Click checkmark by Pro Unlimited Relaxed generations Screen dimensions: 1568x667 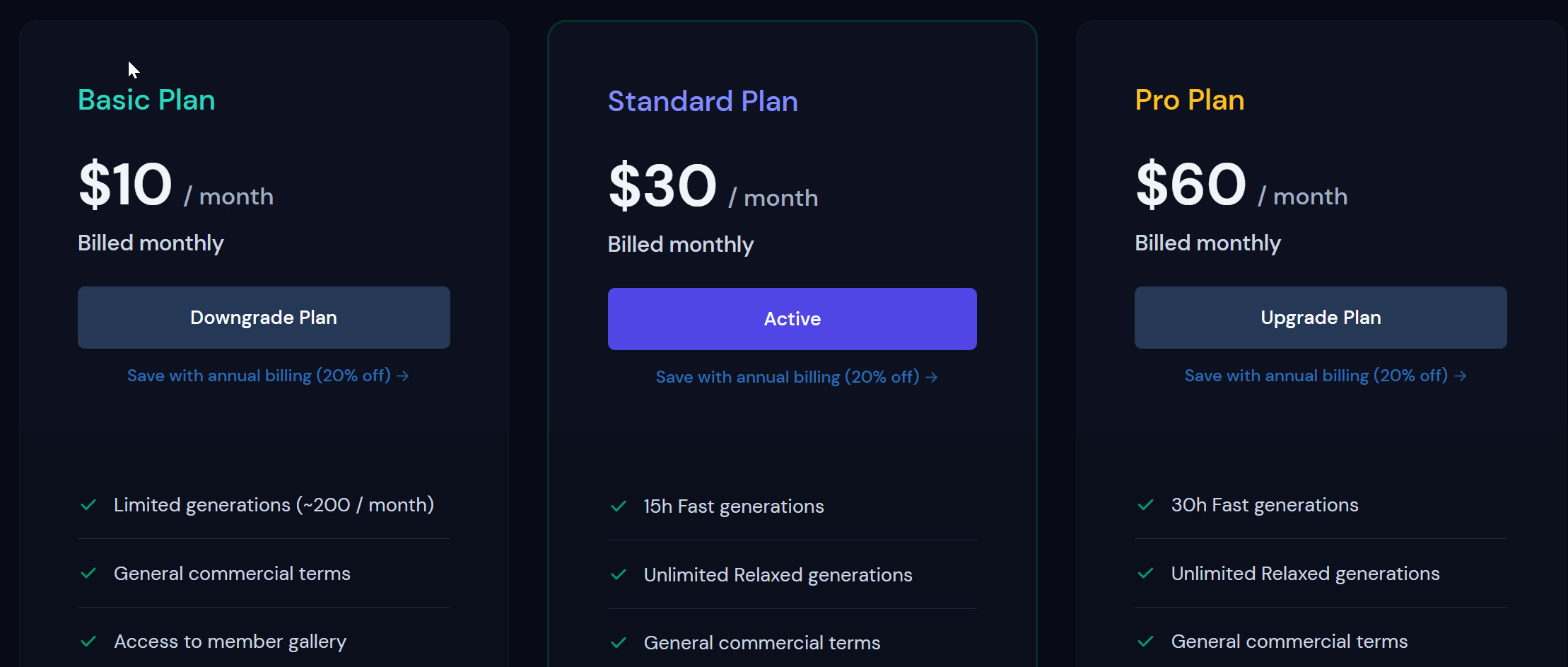[x=1145, y=574]
